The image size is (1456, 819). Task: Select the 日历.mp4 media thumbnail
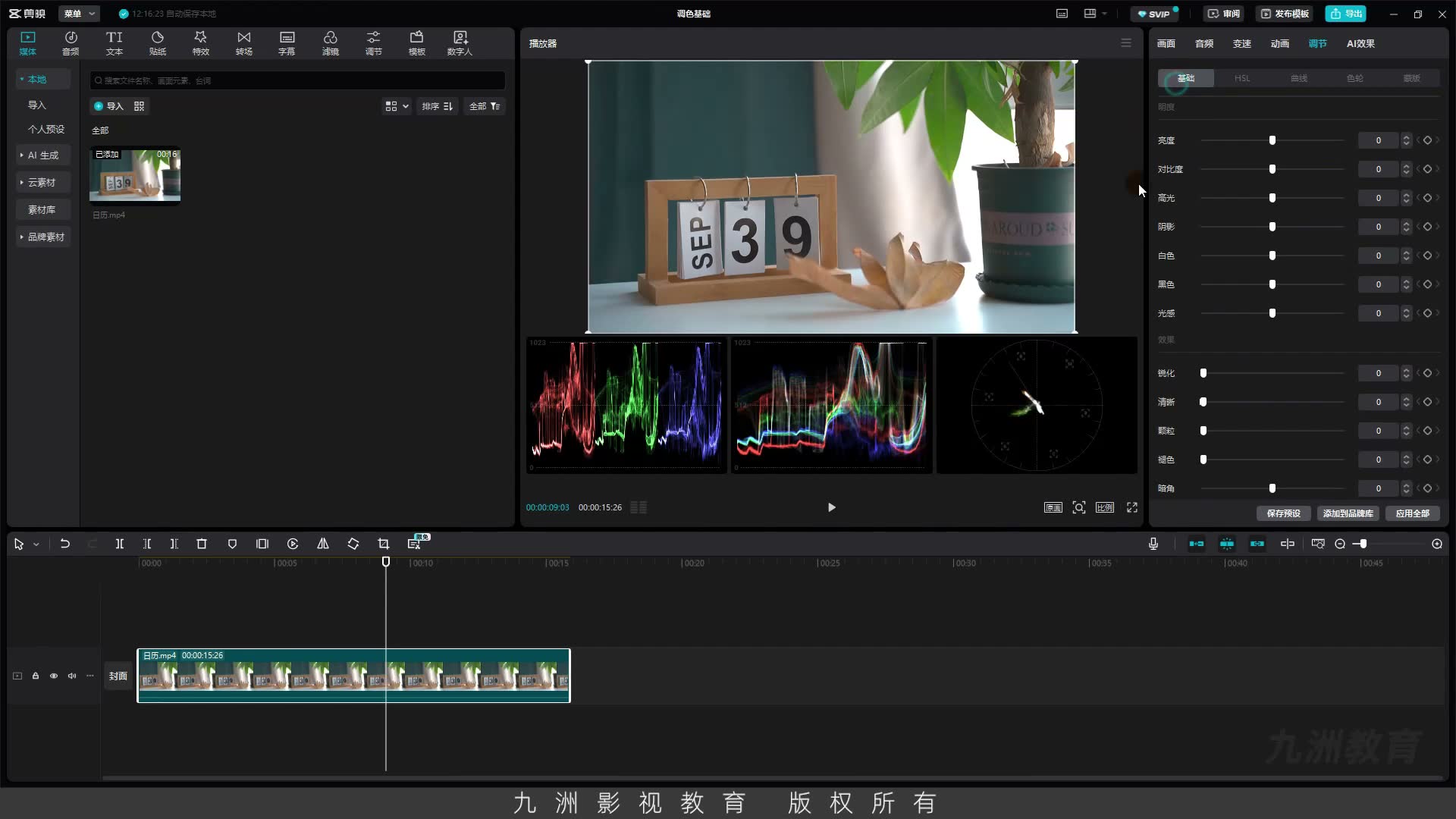(135, 175)
